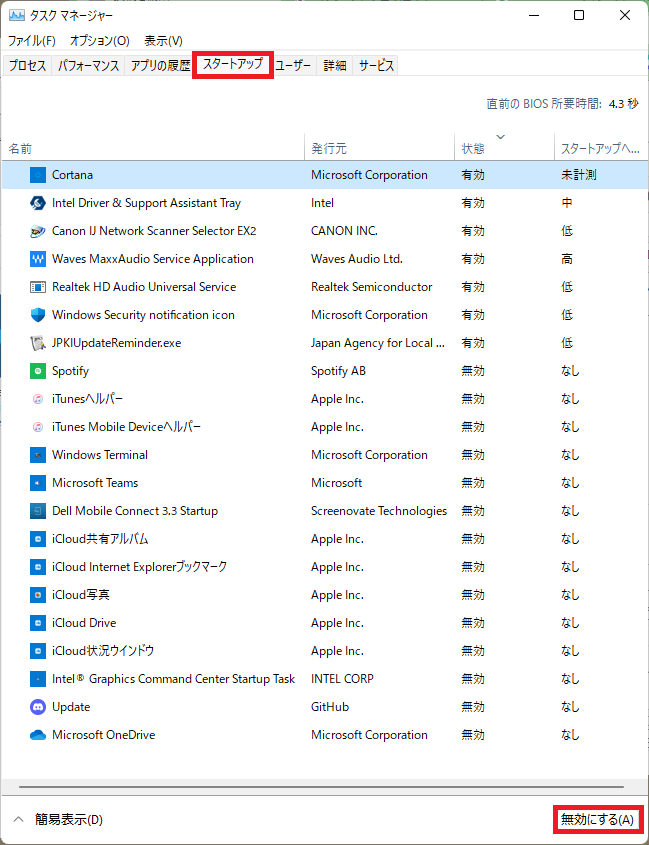Viewport: 649px width, 845px height.
Task: Open the ファイル(F) menu
Action: (x=31, y=41)
